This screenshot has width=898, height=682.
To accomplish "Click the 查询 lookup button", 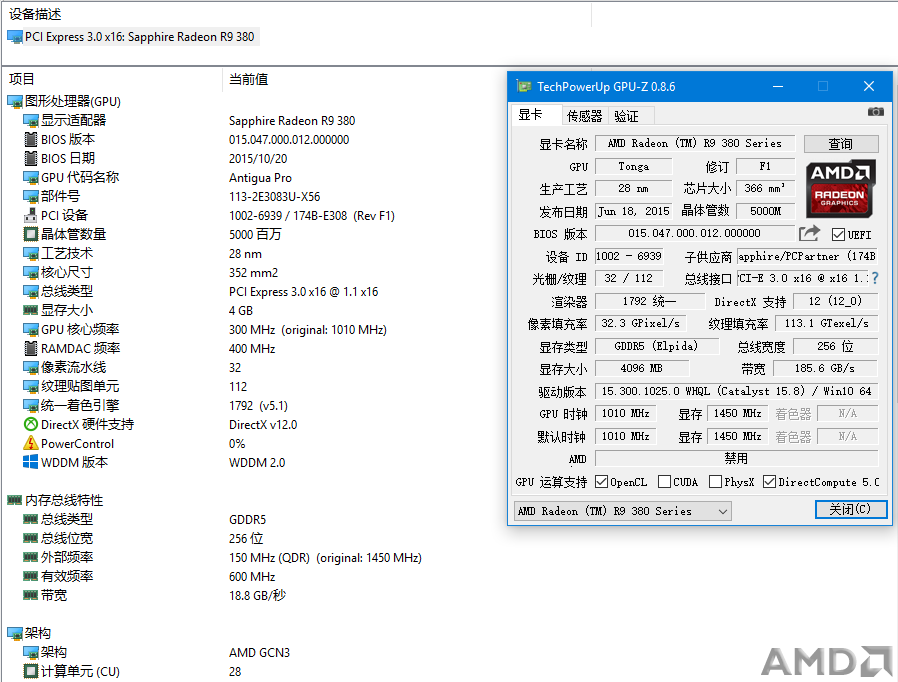I will click(x=841, y=144).
